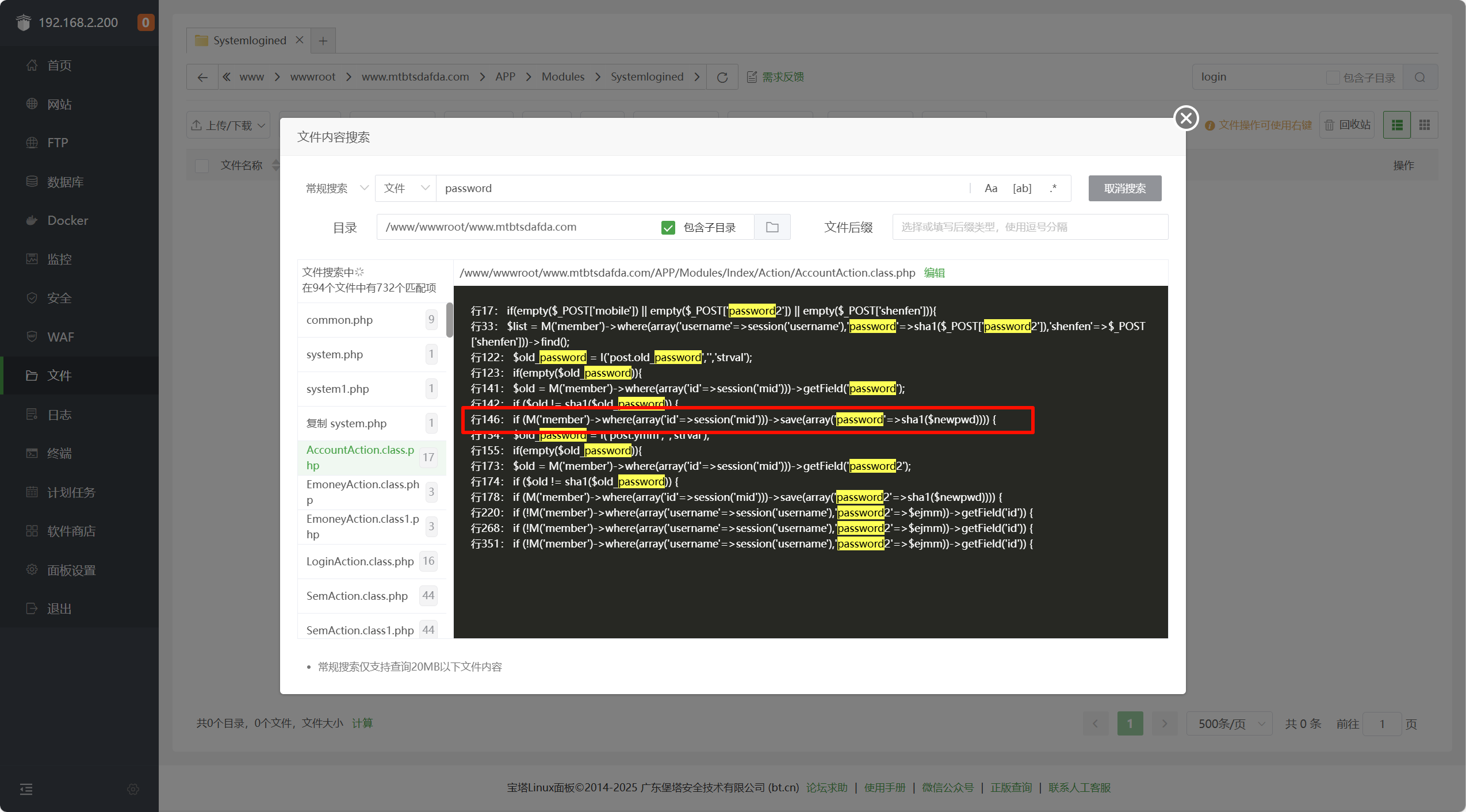Open the 使用手册 manual link

pos(885,788)
